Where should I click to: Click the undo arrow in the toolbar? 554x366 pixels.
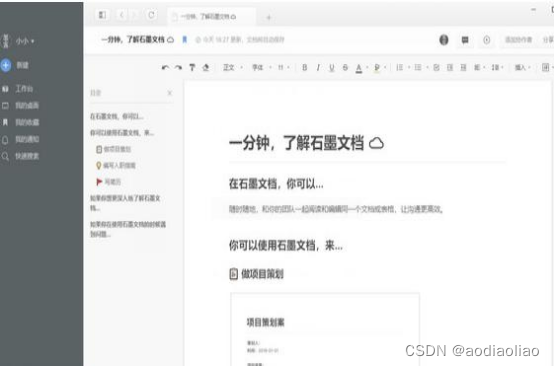165,67
